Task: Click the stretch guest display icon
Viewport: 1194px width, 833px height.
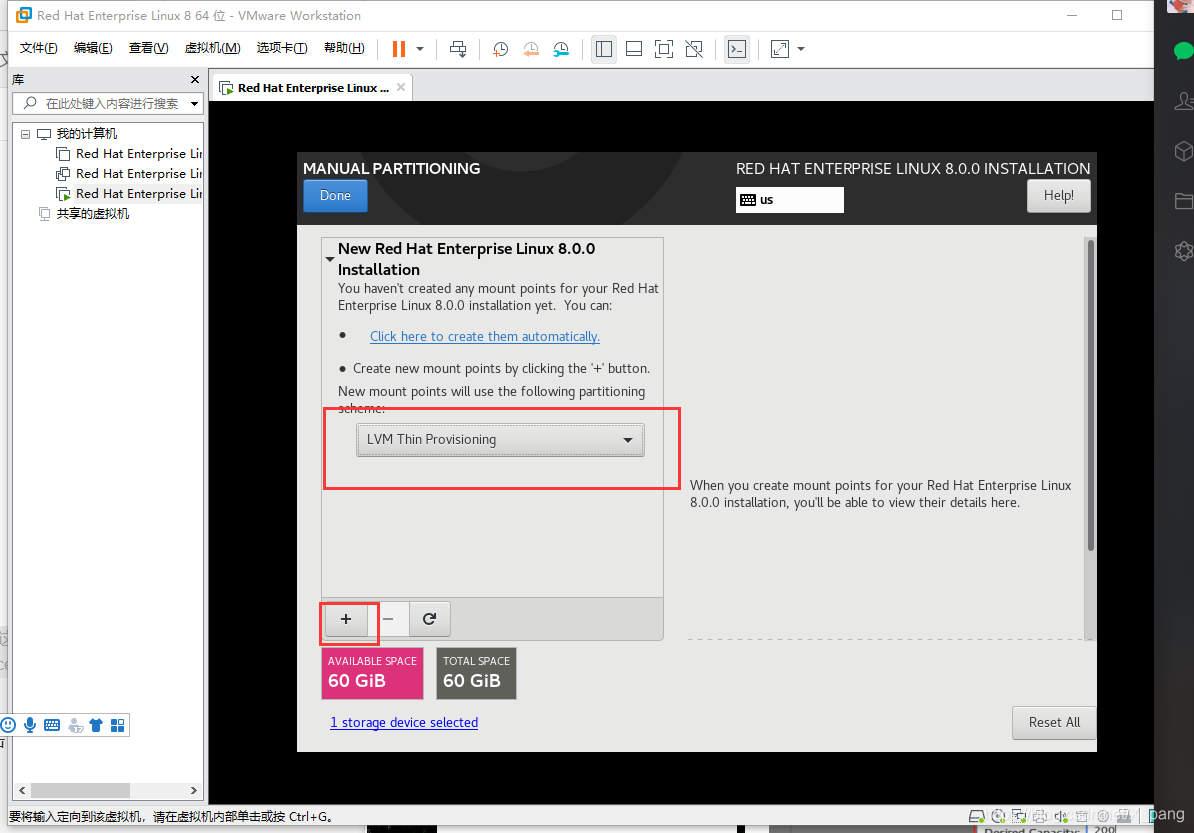Action: point(780,49)
